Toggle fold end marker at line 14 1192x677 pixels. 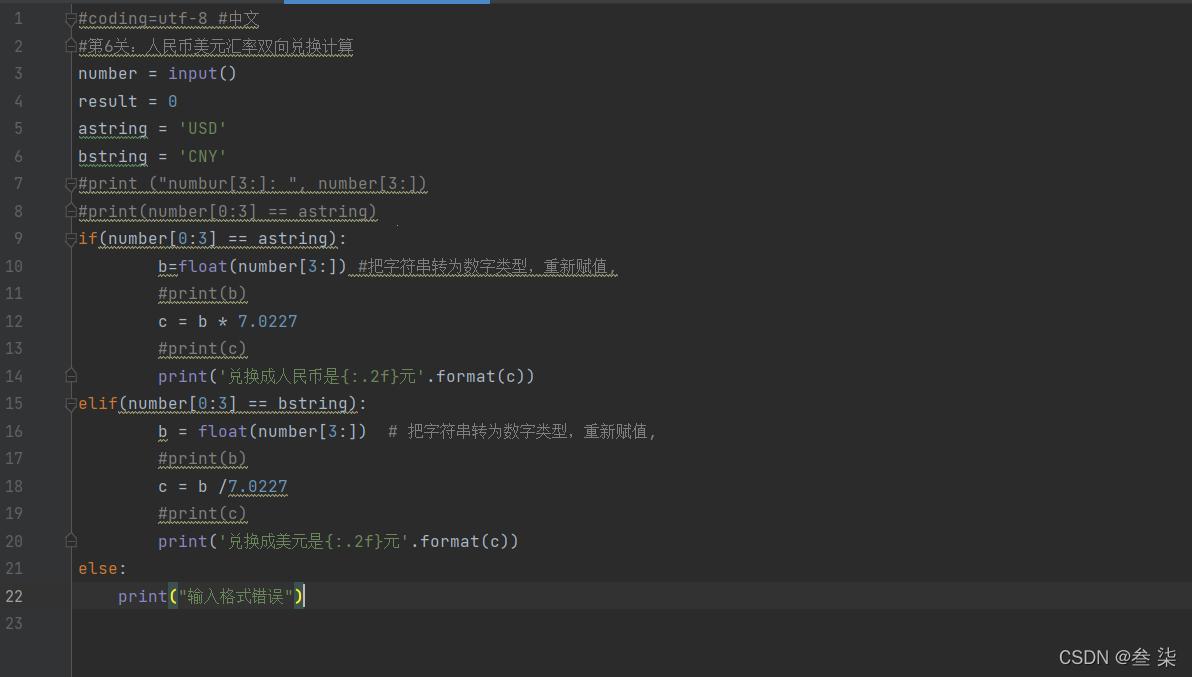pyautogui.click(x=71, y=376)
